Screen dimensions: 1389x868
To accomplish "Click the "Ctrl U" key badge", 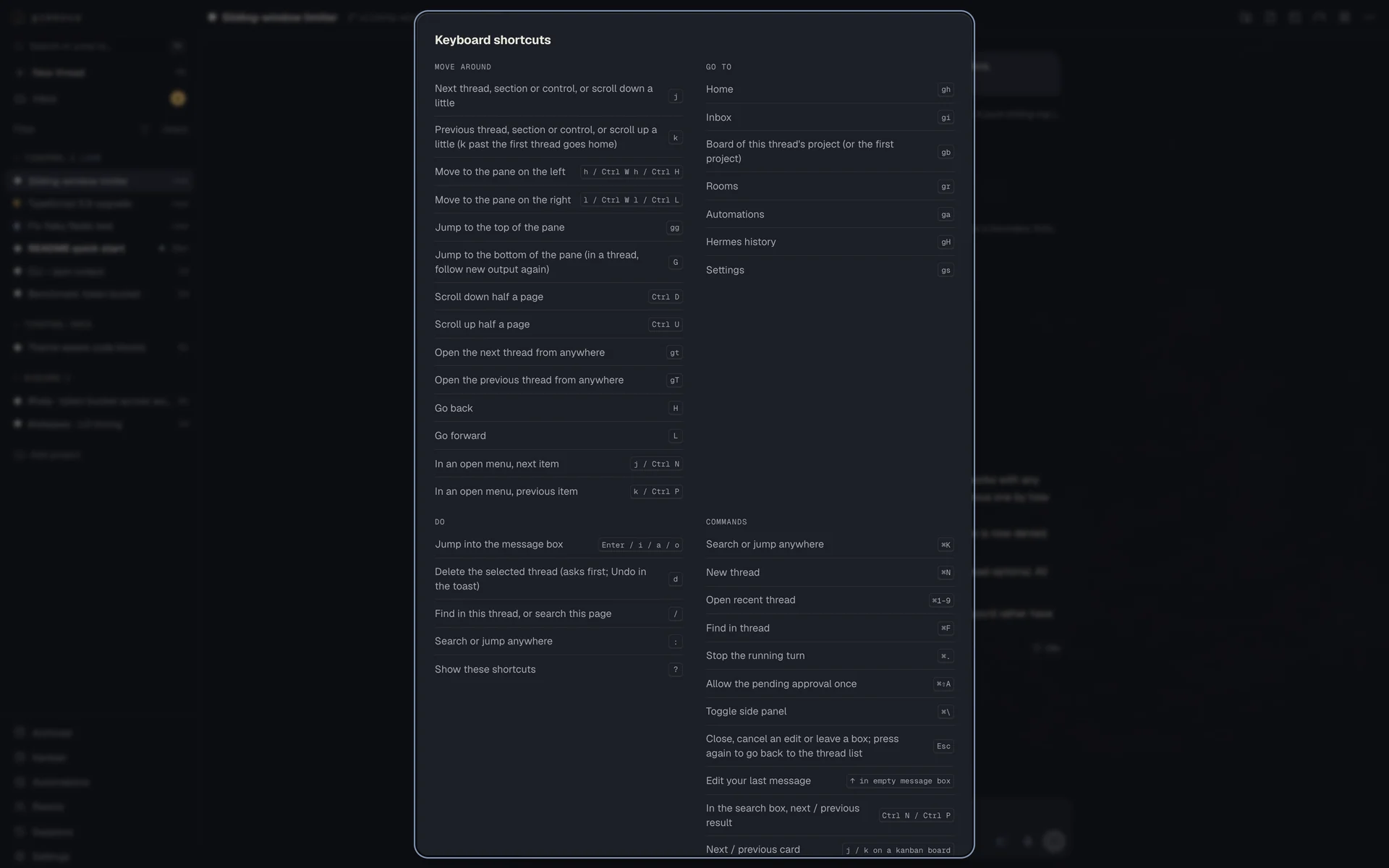I will (x=666, y=325).
